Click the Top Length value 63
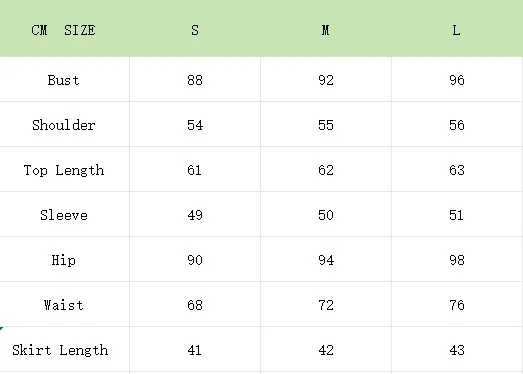The image size is (523, 374). click(457, 169)
